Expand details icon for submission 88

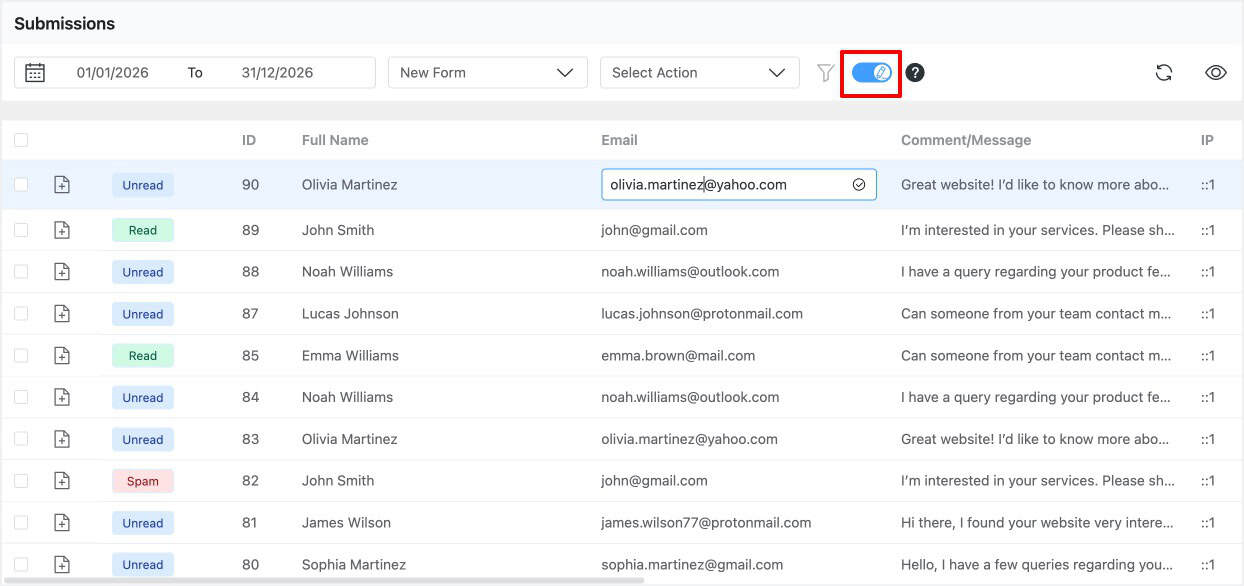point(62,272)
